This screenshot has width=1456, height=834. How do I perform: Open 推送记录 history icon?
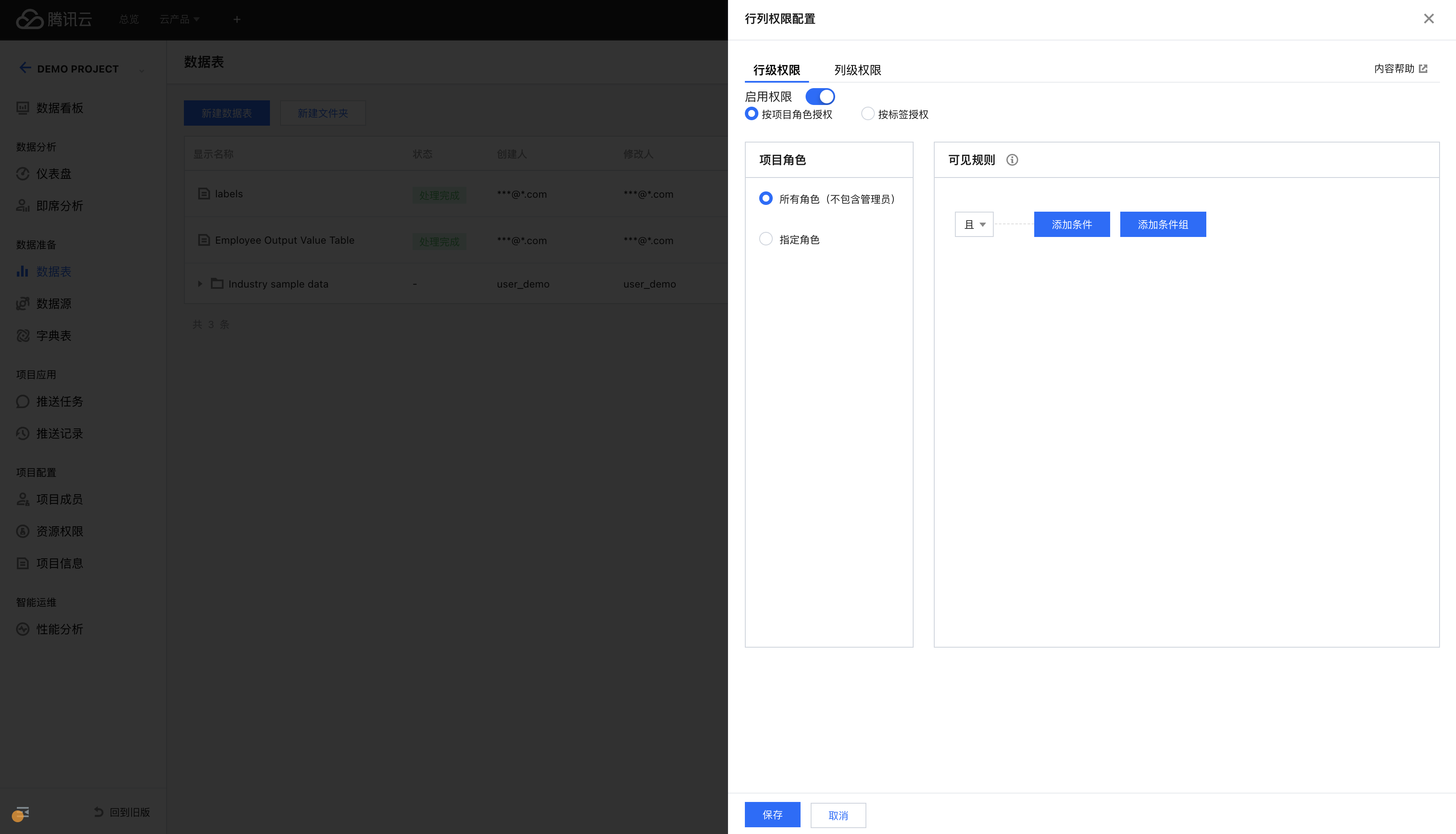[x=23, y=433]
